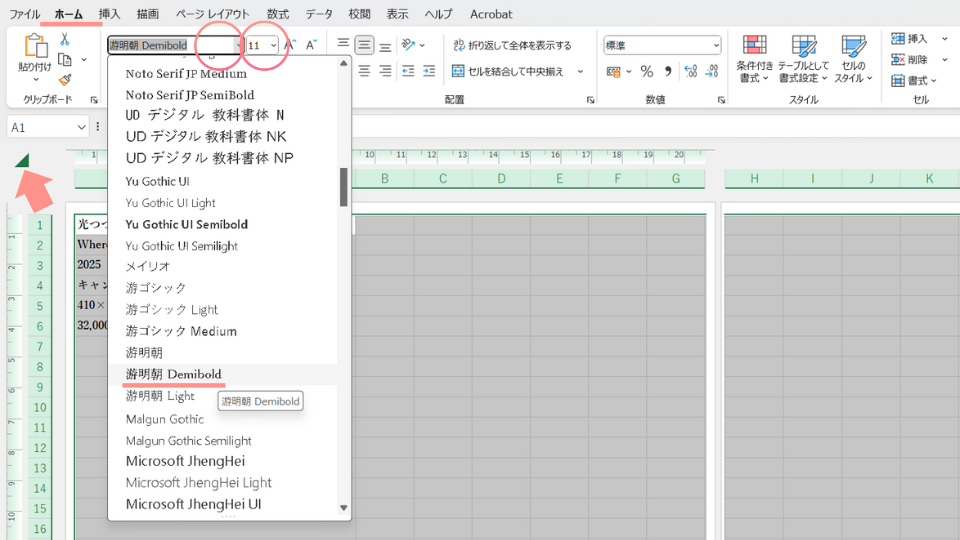Select row header 10
Viewport: 960px width, 540px height.
(x=40, y=408)
